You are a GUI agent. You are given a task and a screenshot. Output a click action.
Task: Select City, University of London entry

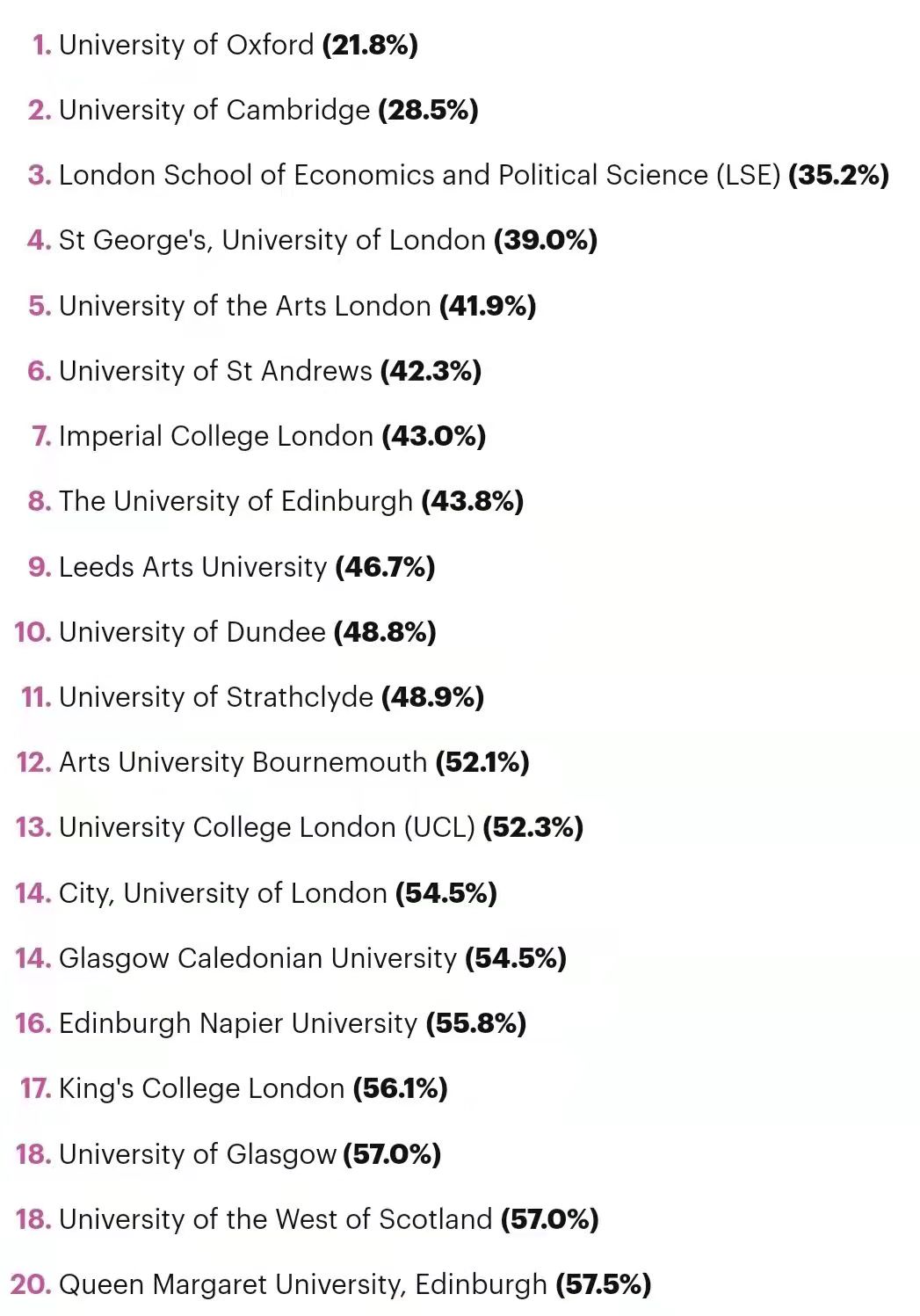257,893
